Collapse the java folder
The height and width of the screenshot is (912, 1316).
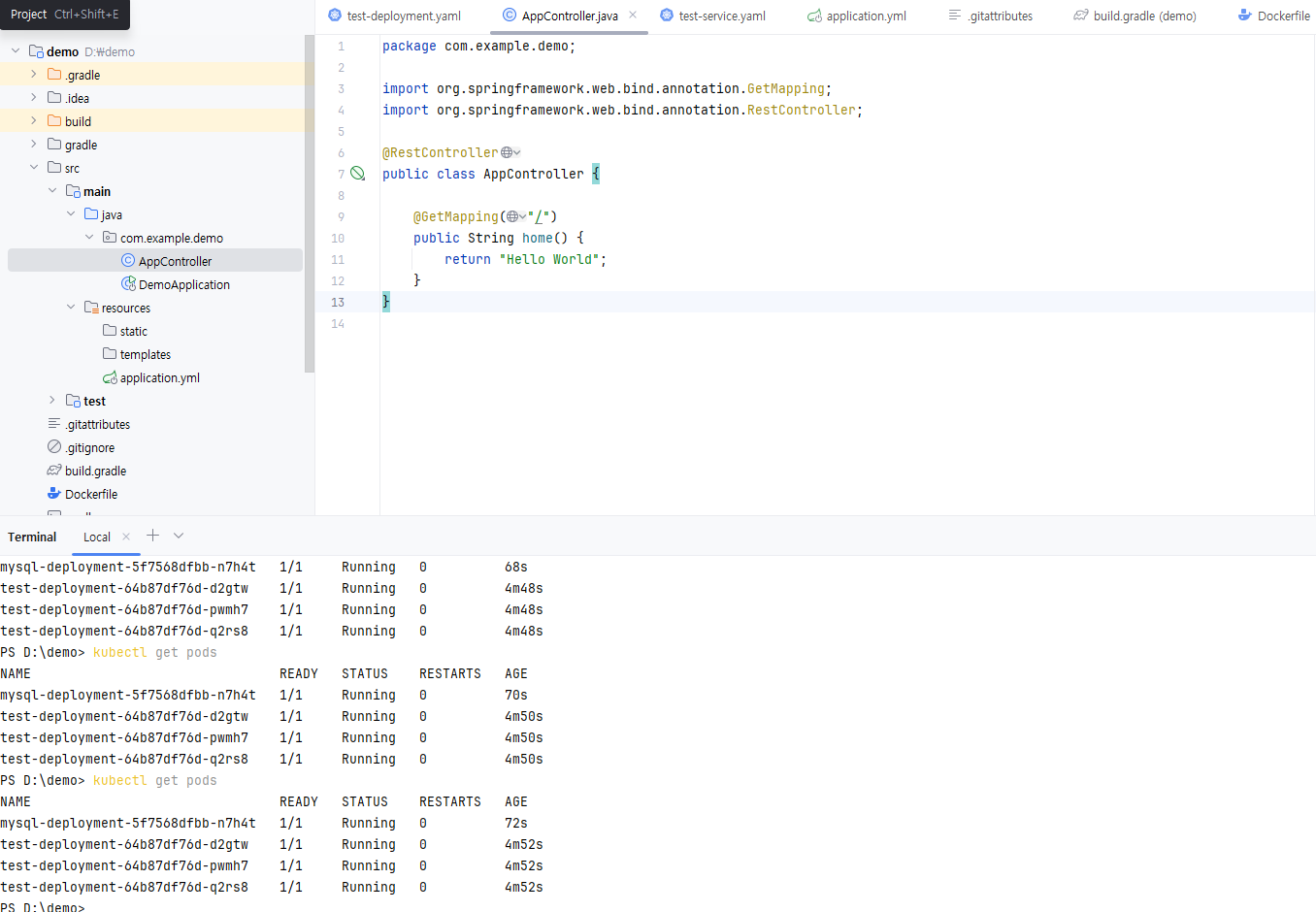(x=71, y=213)
